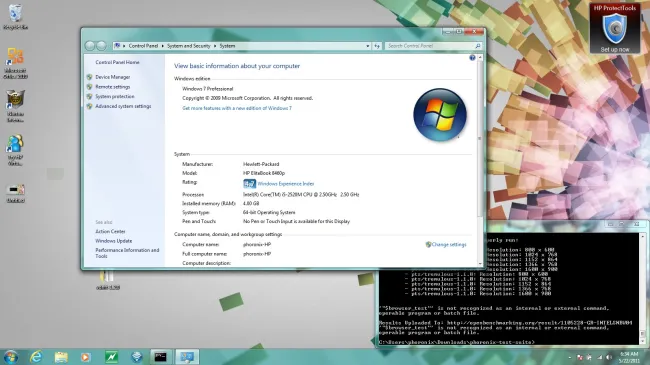The image size is (650, 365).
Task: Click the network signal icon in system tray
Action: [x=599, y=357]
